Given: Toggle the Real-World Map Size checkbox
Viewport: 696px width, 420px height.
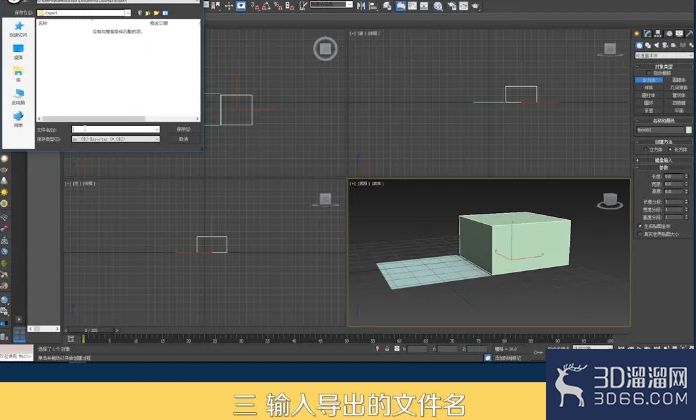Looking at the screenshot, I should (x=640, y=234).
